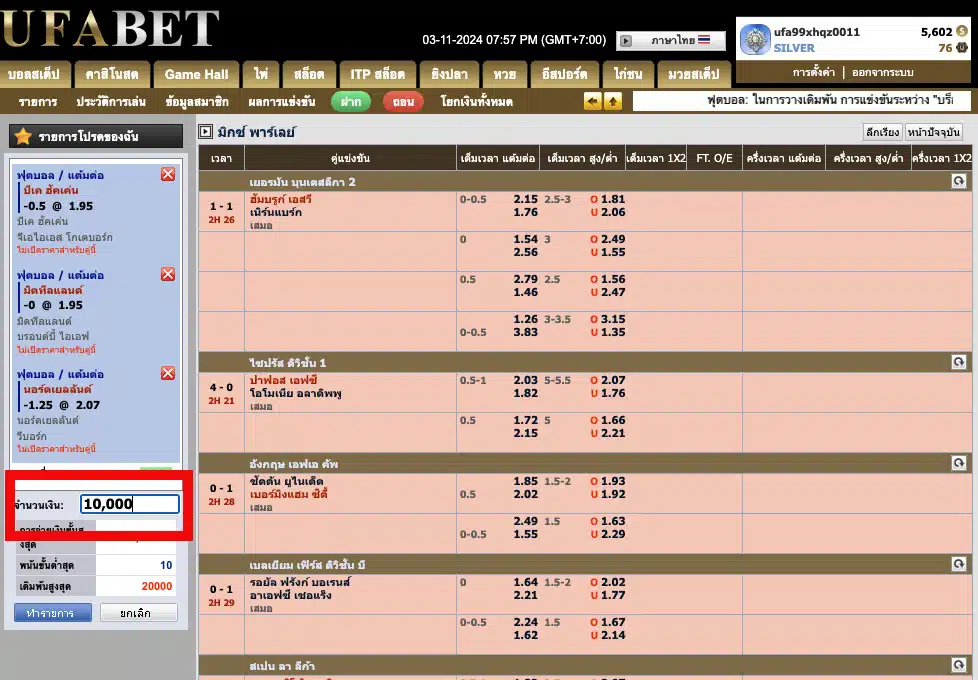Click the play icon beside มิกซ์ พาร์เลย์
This screenshot has height=680, width=978.
point(205,132)
